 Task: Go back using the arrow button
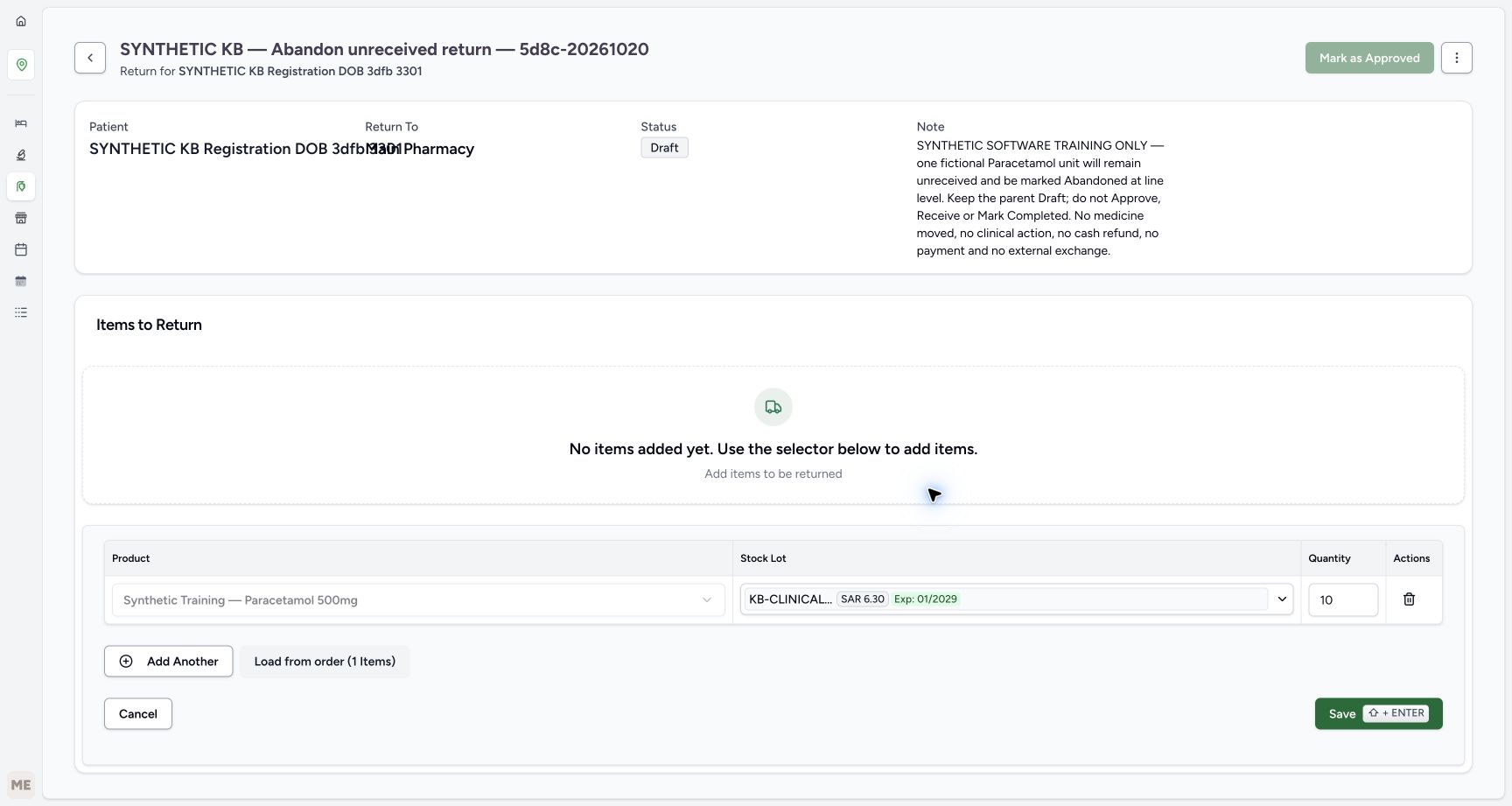pos(90,58)
